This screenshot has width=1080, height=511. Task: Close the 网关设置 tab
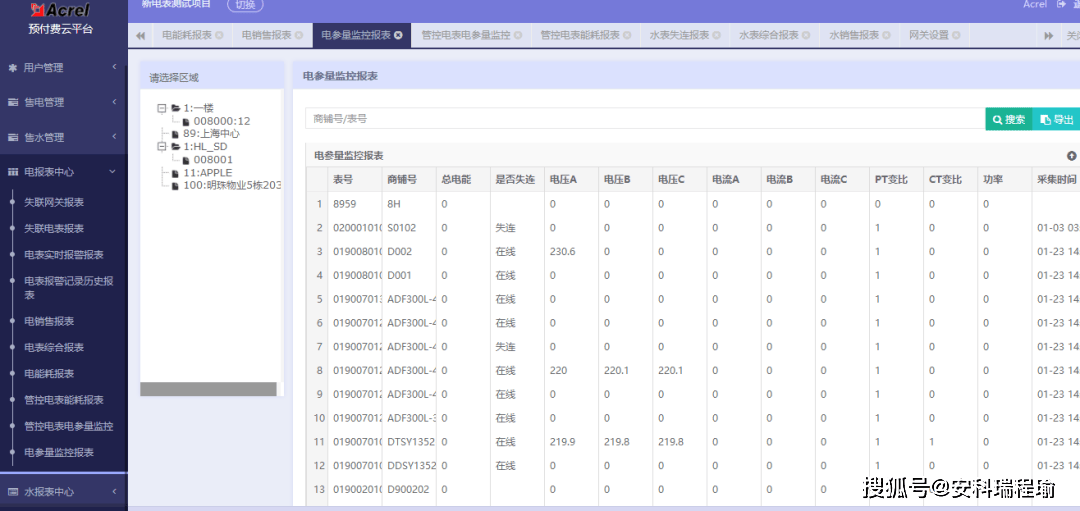click(957, 35)
